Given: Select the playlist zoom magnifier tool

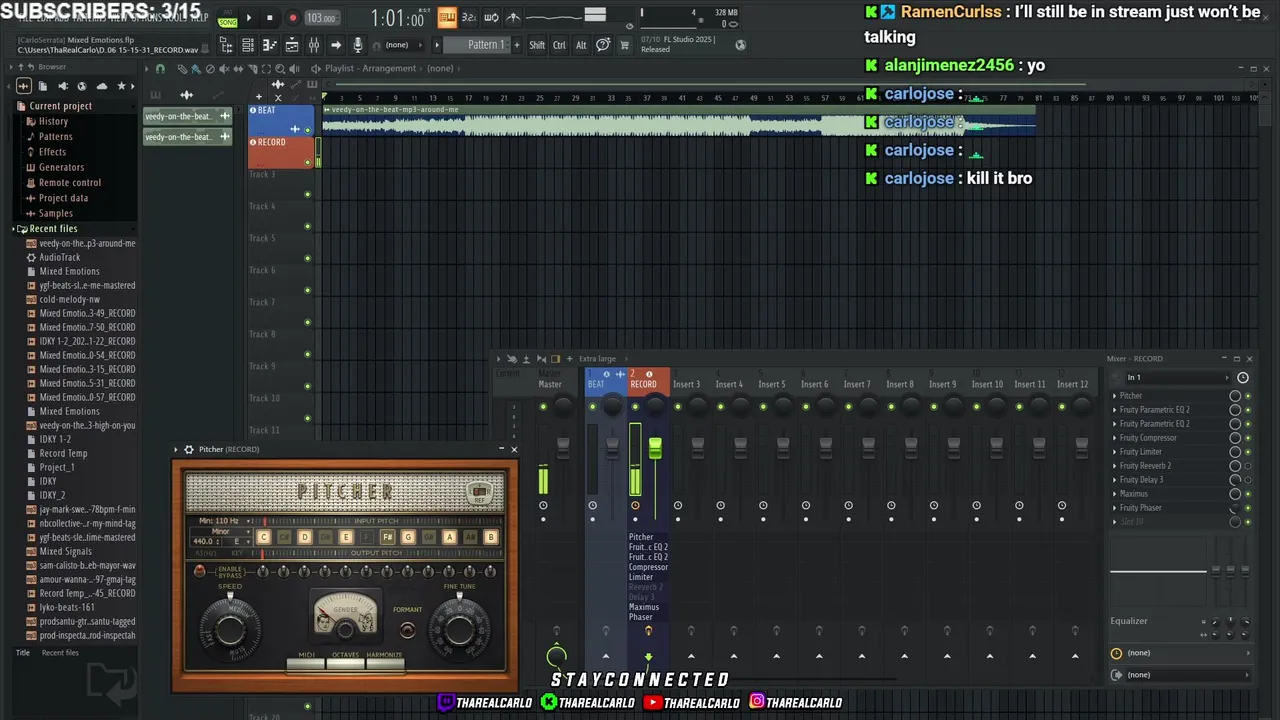Looking at the screenshot, I should tap(280, 68).
